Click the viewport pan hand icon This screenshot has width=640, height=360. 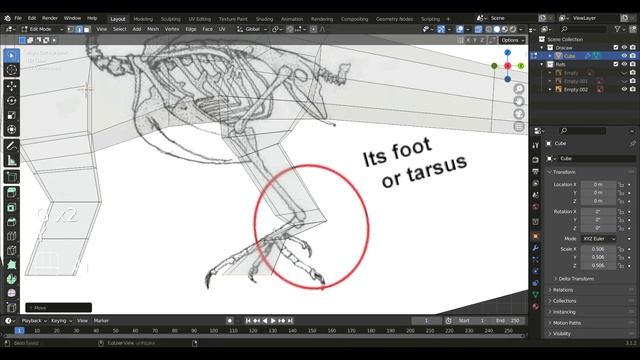tap(519, 101)
